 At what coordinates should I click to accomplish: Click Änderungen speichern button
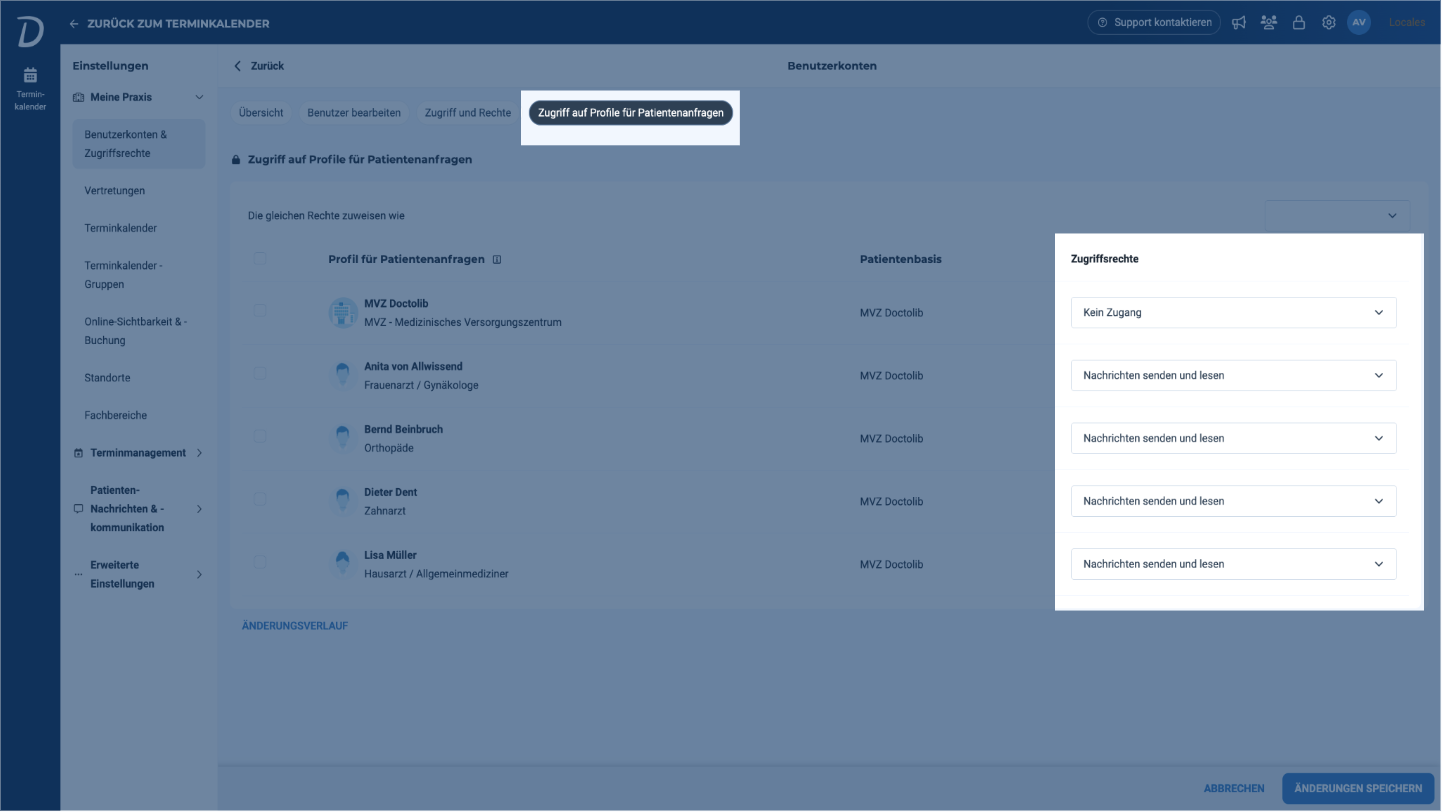[x=1358, y=788]
